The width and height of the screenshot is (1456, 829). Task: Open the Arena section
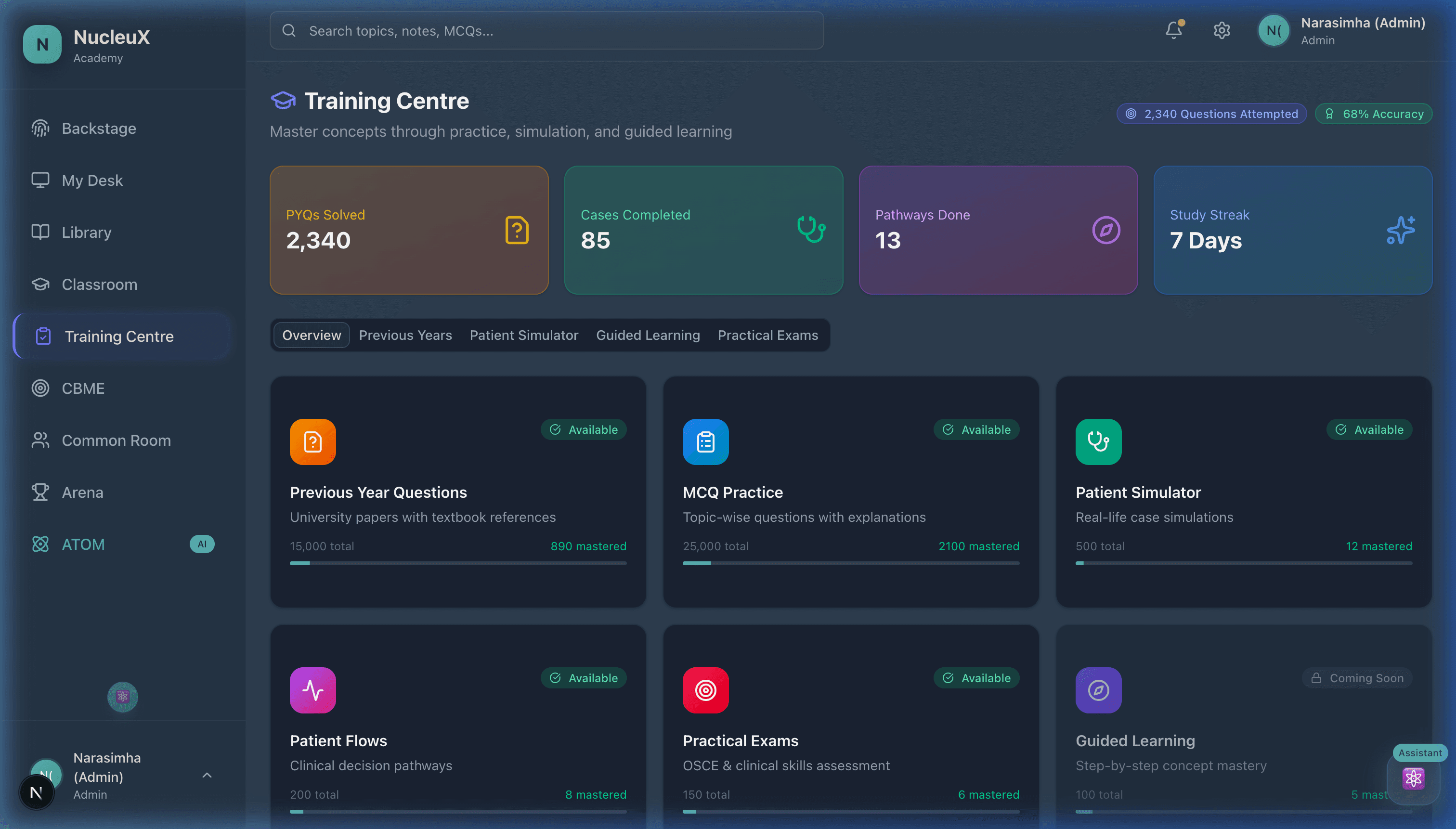(x=82, y=492)
